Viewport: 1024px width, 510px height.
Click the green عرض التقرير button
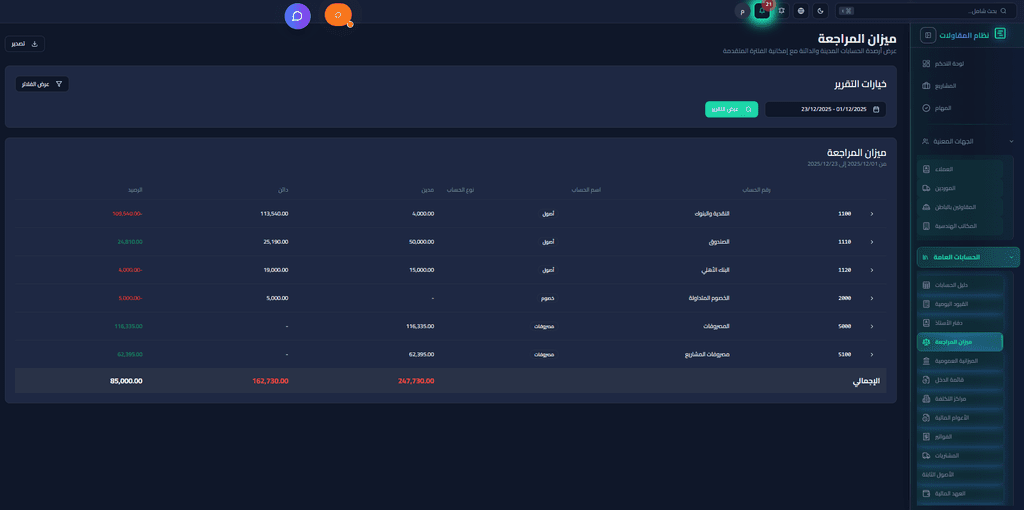(x=731, y=110)
